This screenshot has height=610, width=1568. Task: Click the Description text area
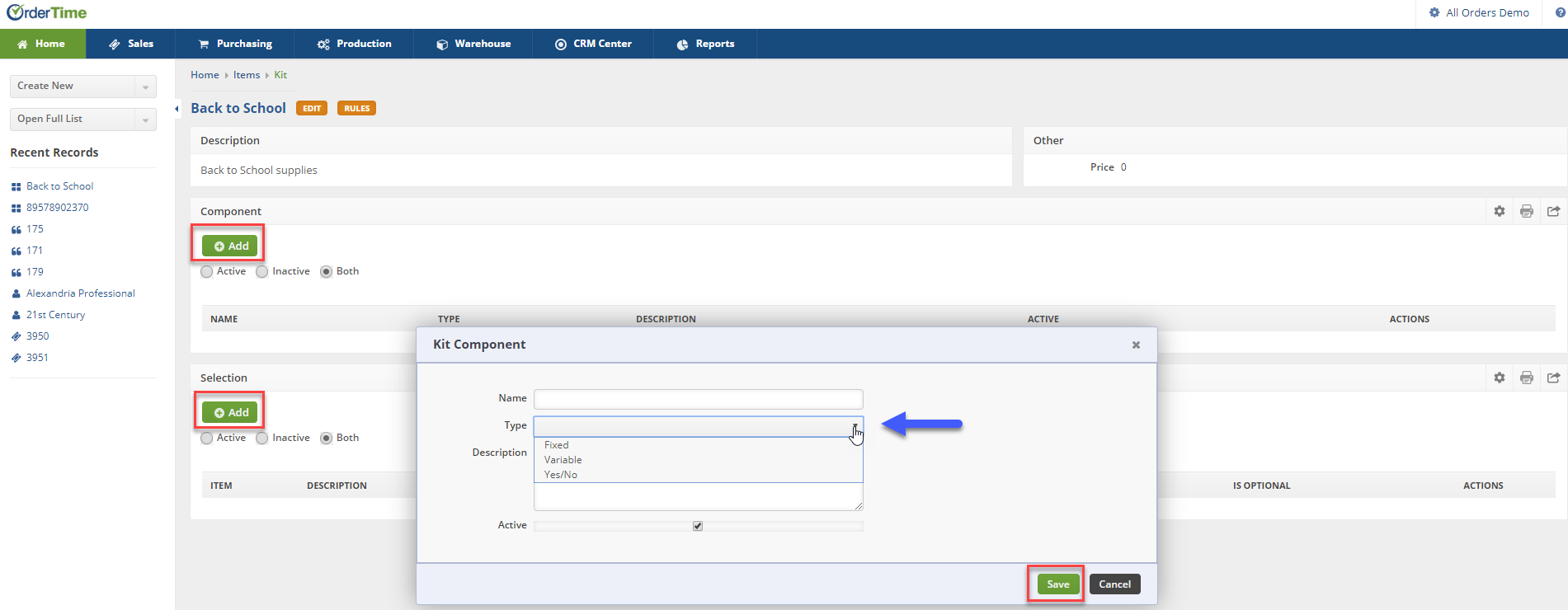point(699,496)
